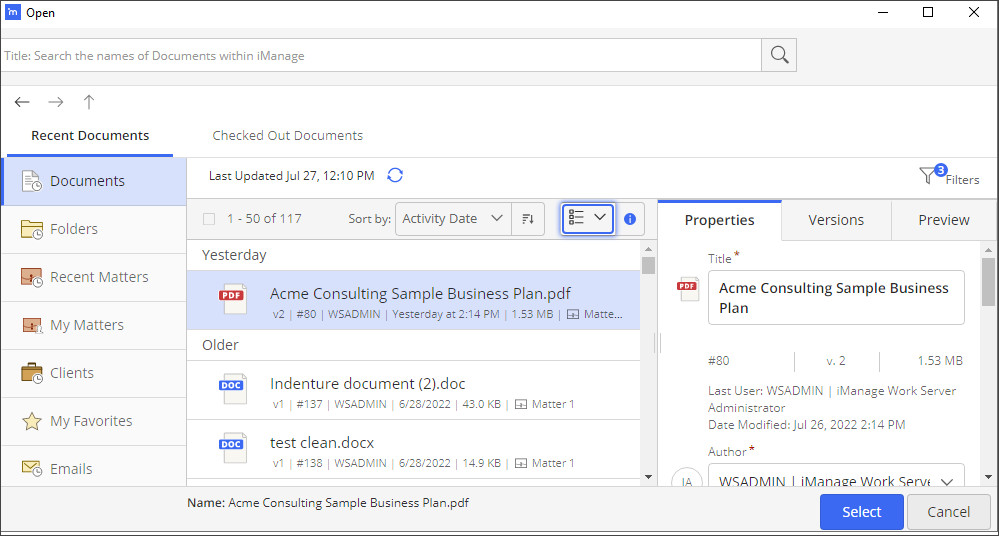
Task: Open the list view layout dropdown
Action: coord(587,219)
